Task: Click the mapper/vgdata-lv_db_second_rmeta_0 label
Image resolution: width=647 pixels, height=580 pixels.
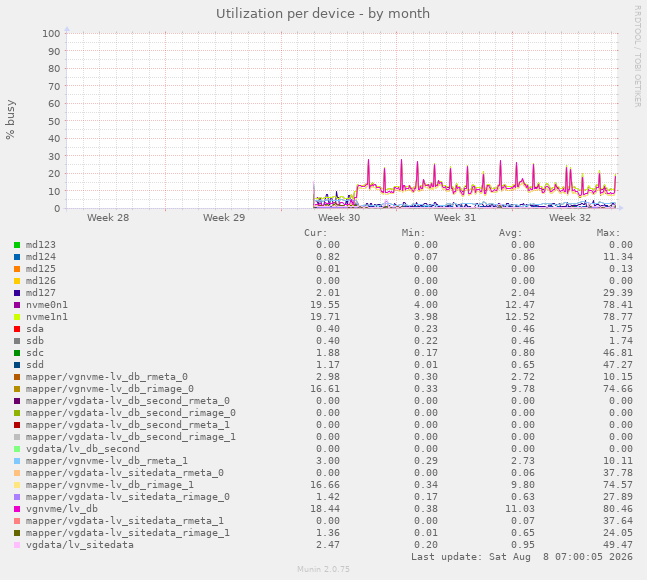Action: [128, 401]
